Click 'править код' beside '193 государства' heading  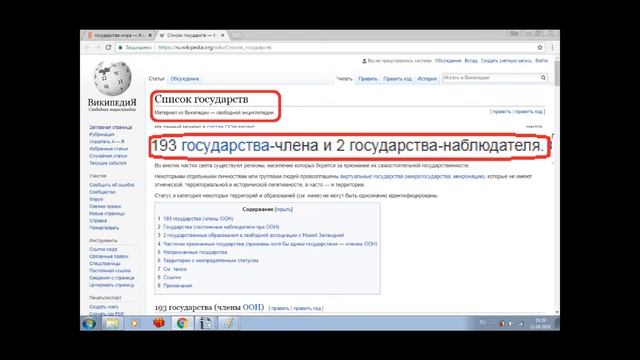click(x=307, y=309)
